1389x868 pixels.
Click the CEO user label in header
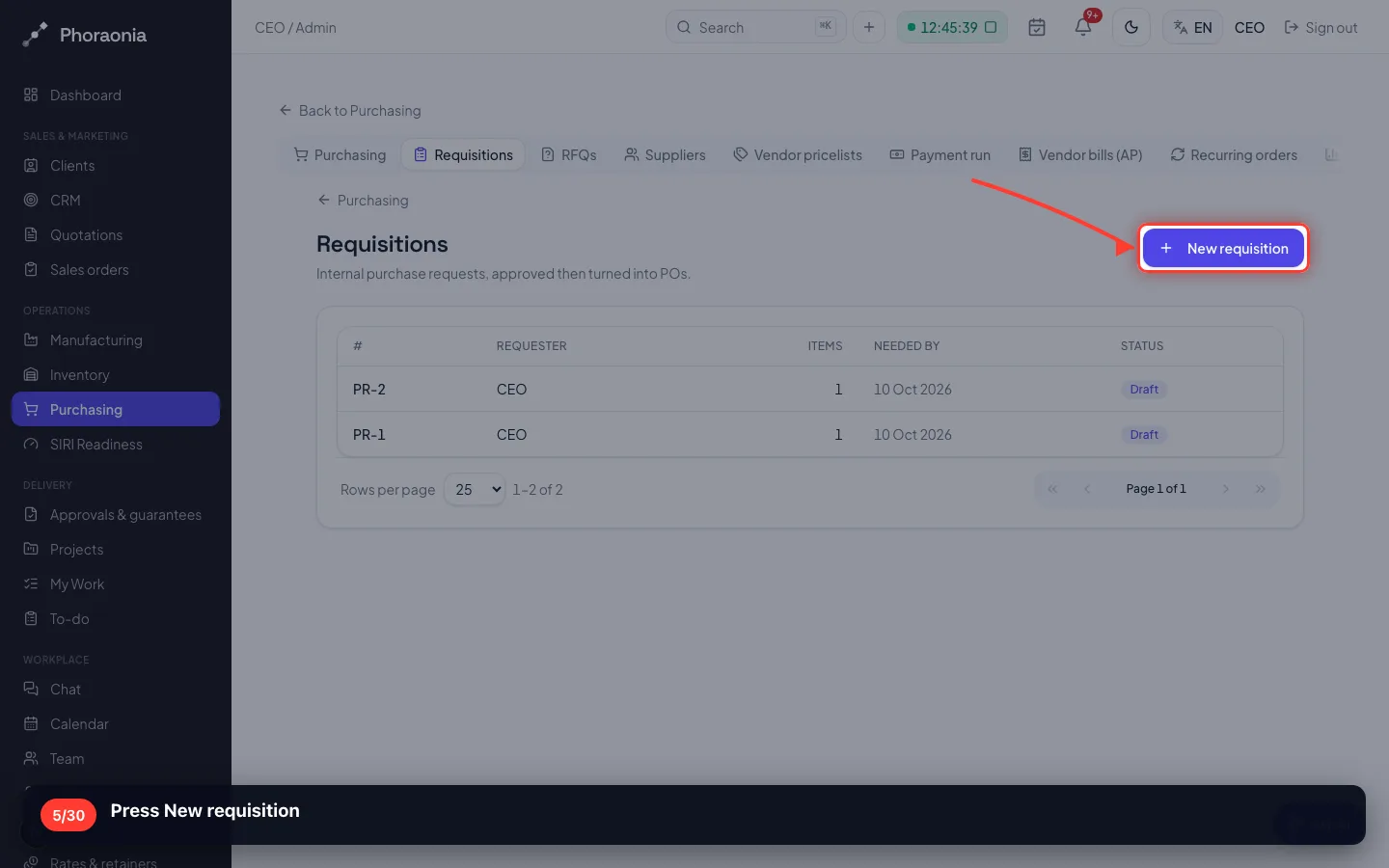[1249, 27]
